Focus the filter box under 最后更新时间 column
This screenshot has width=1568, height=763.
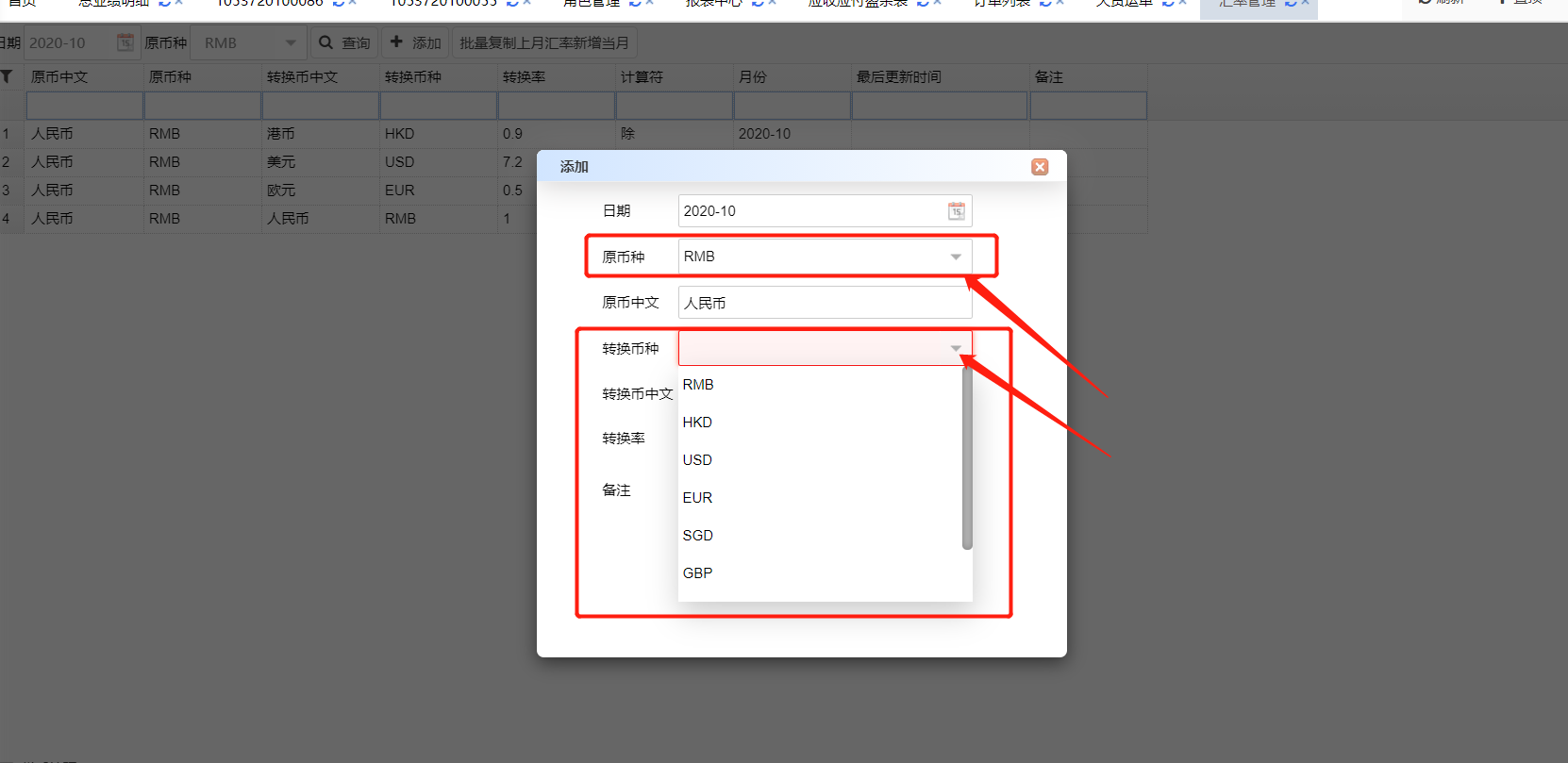coord(940,106)
